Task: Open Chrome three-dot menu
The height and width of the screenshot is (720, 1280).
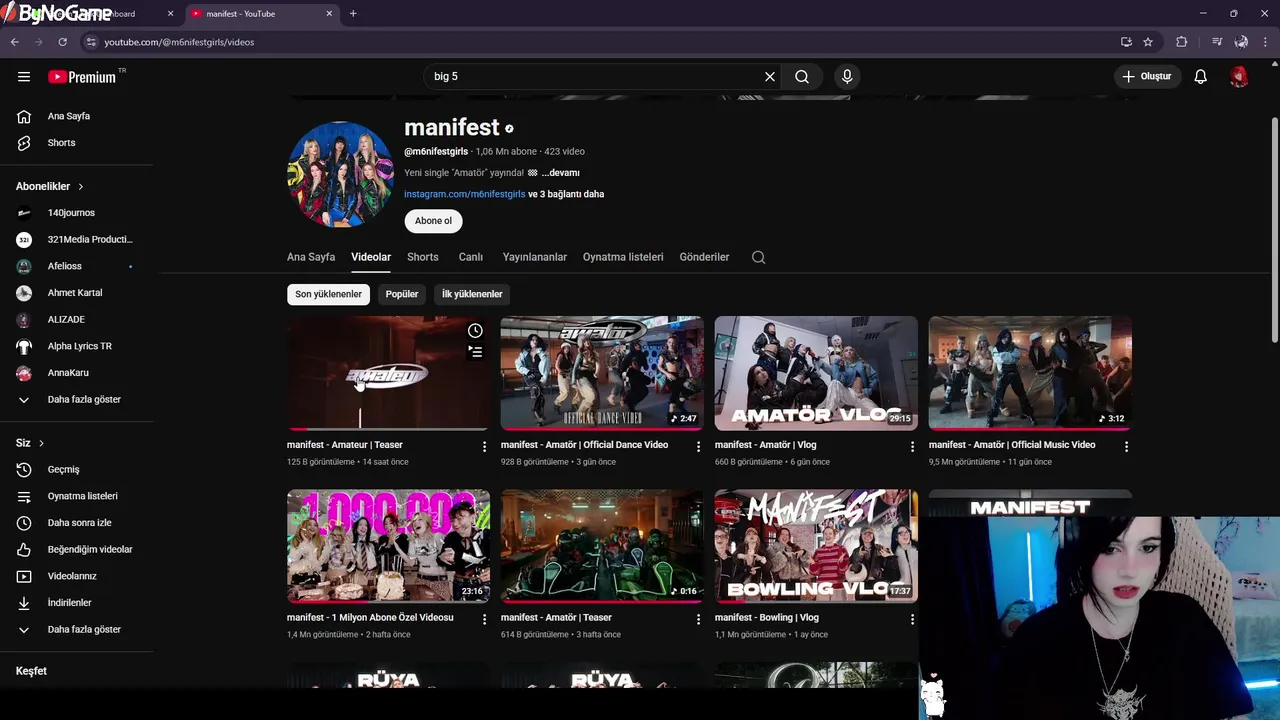Action: (x=1267, y=42)
